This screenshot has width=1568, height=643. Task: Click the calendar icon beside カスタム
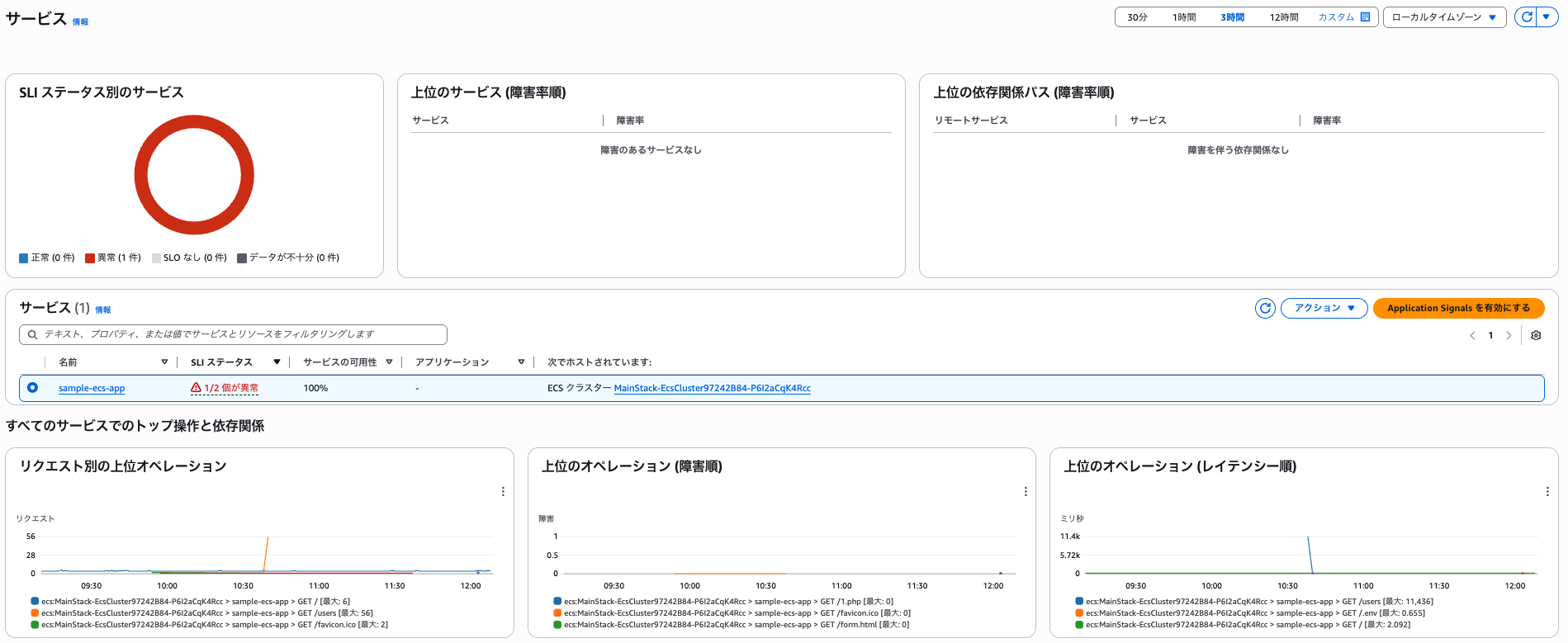(x=1365, y=17)
